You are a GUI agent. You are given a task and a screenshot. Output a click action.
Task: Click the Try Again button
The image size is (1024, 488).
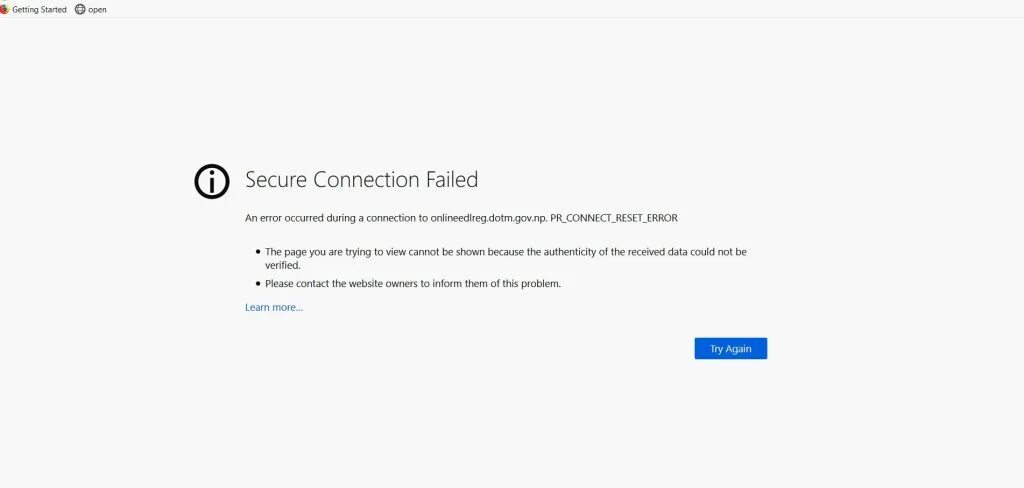pyautogui.click(x=730, y=348)
